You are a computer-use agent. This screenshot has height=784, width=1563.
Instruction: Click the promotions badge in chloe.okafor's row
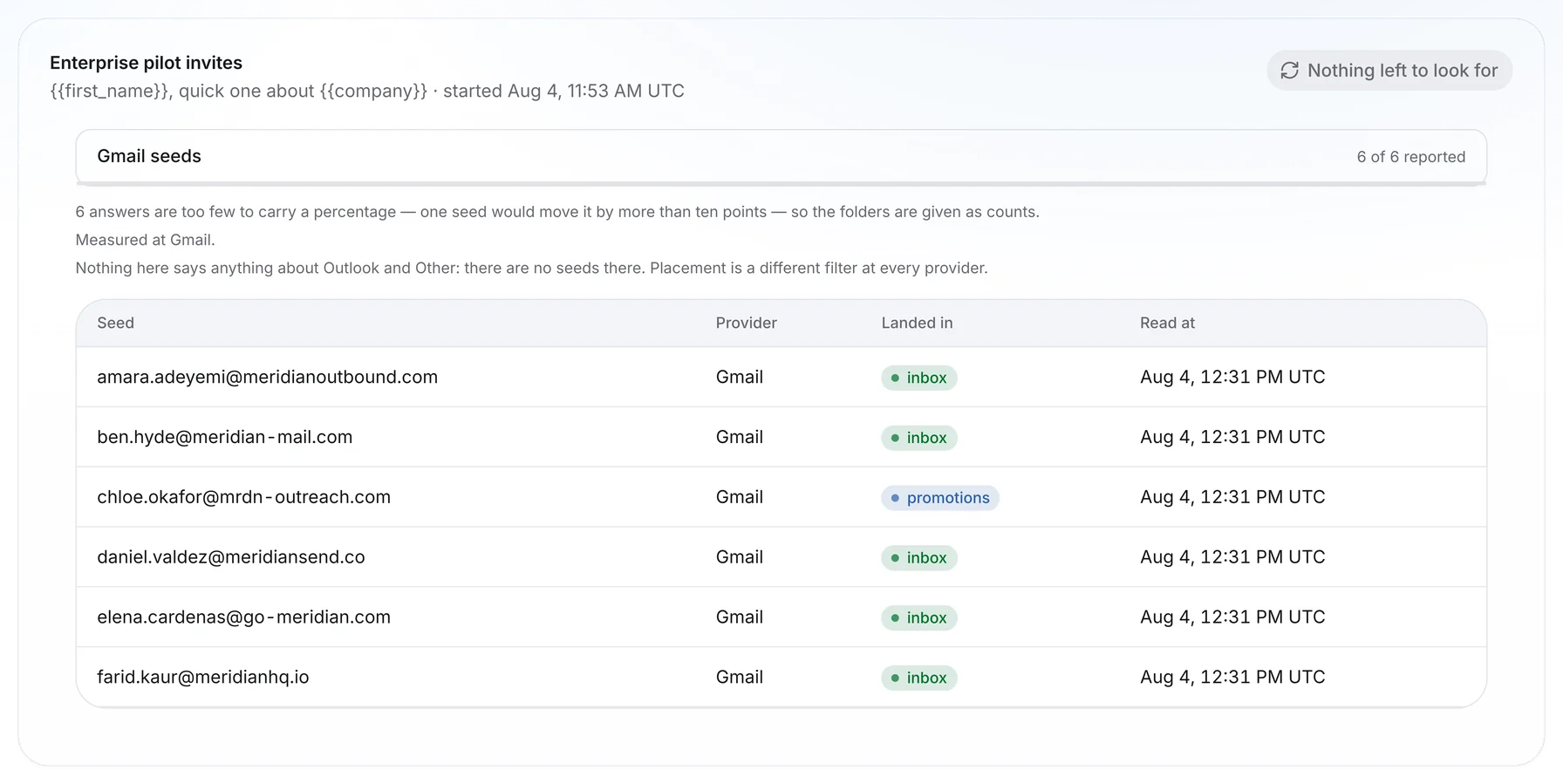pyautogui.click(x=939, y=498)
